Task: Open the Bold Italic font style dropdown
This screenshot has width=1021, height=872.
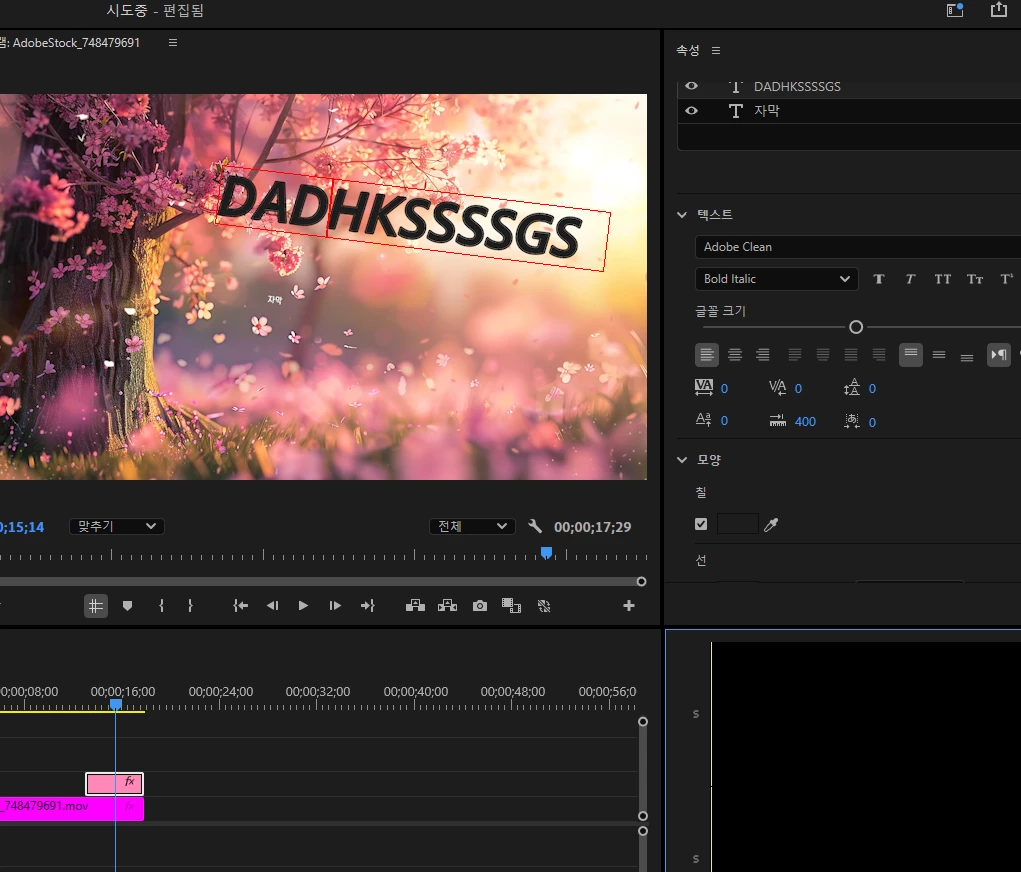Action: pos(776,279)
